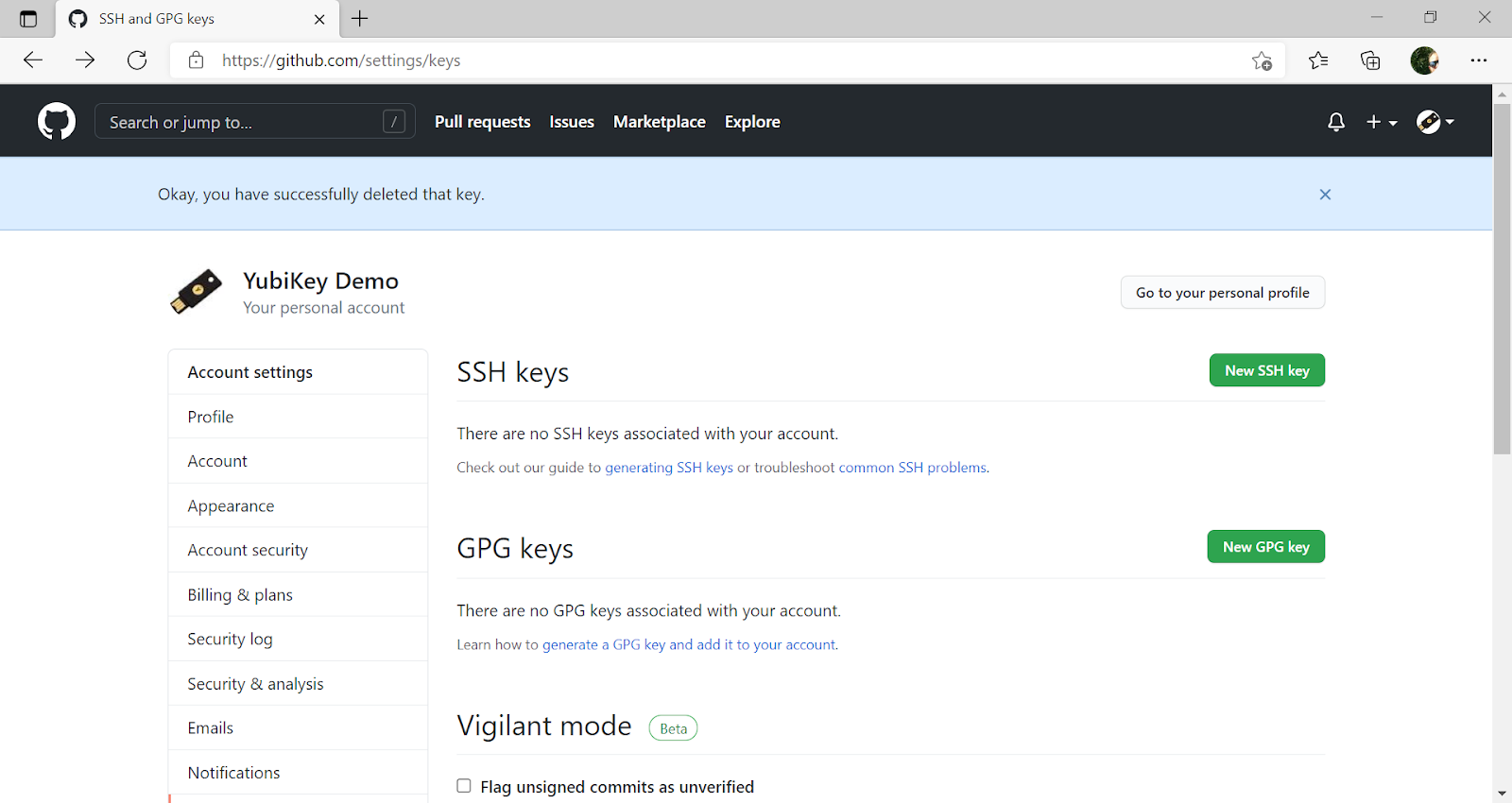Open browser collections icon
This screenshot has height=803, width=1512.
[x=1370, y=60]
